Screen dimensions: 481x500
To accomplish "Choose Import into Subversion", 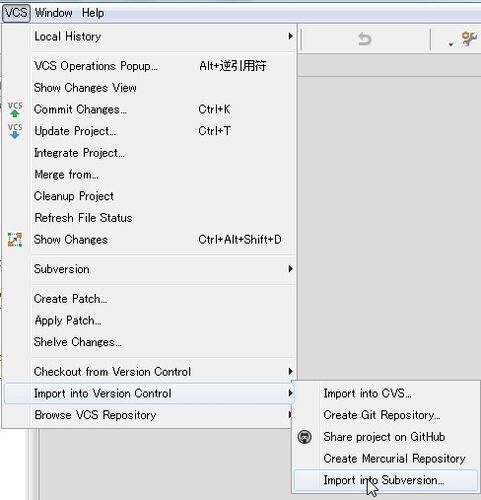I will pos(386,480).
